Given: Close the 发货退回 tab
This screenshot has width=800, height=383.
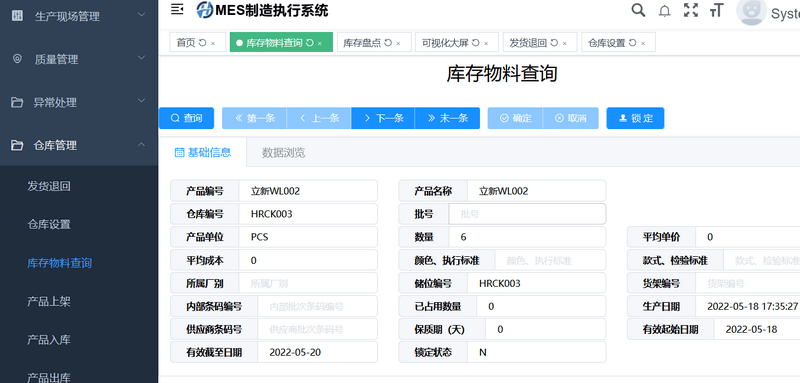Looking at the screenshot, I should pyautogui.click(x=565, y=43).
